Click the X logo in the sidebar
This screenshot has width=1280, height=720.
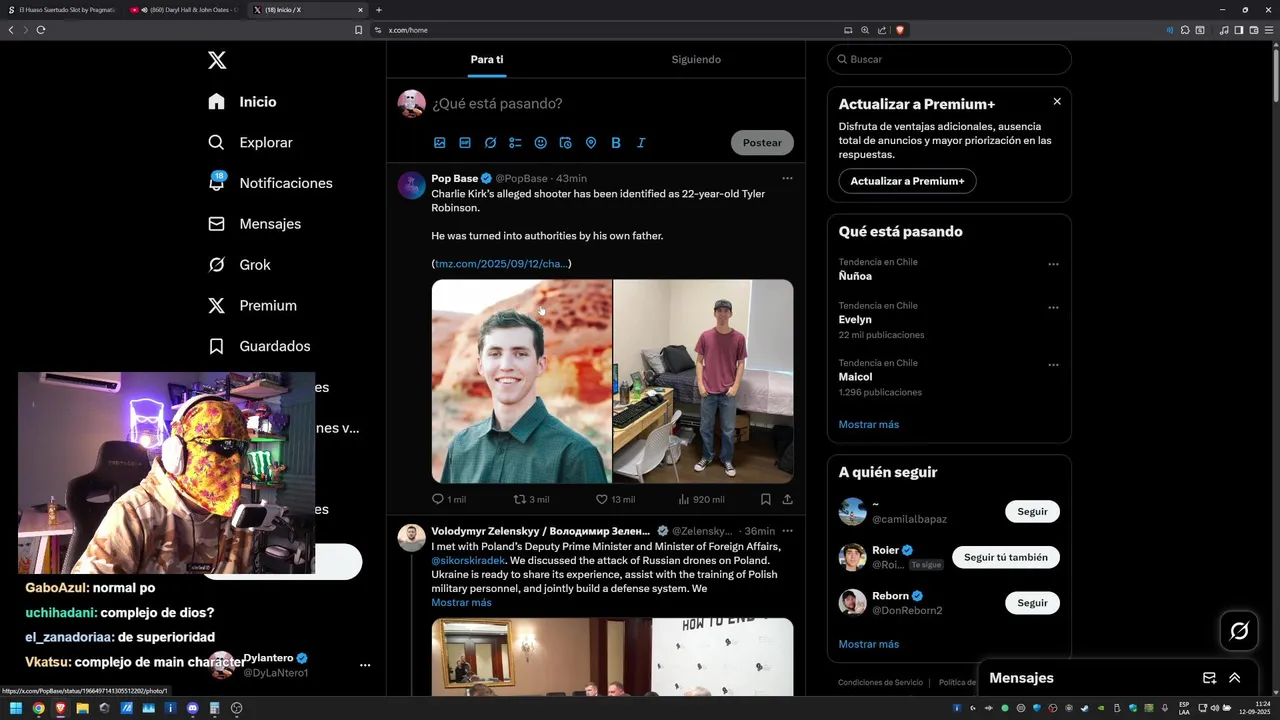coord(217,60)
